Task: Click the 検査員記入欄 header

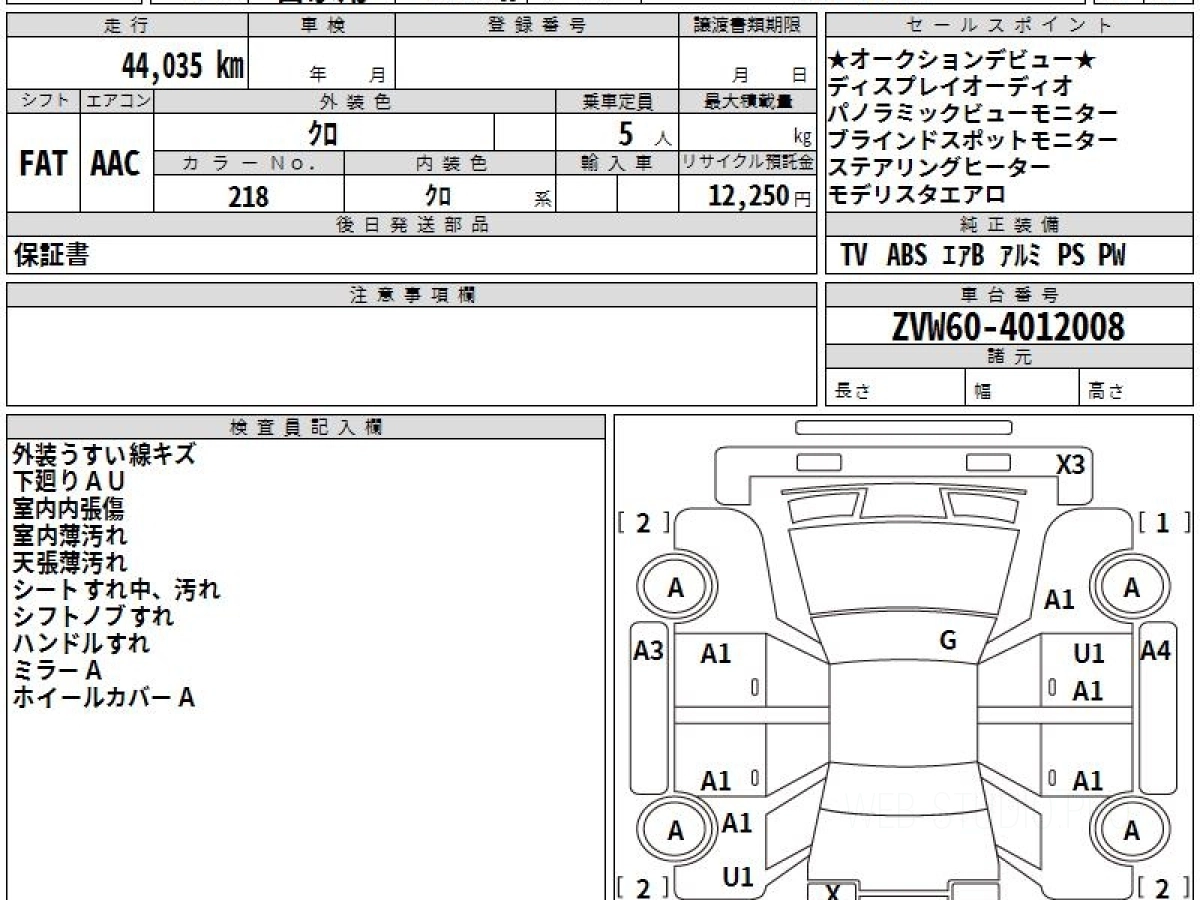Action: [x=306, y=427]
